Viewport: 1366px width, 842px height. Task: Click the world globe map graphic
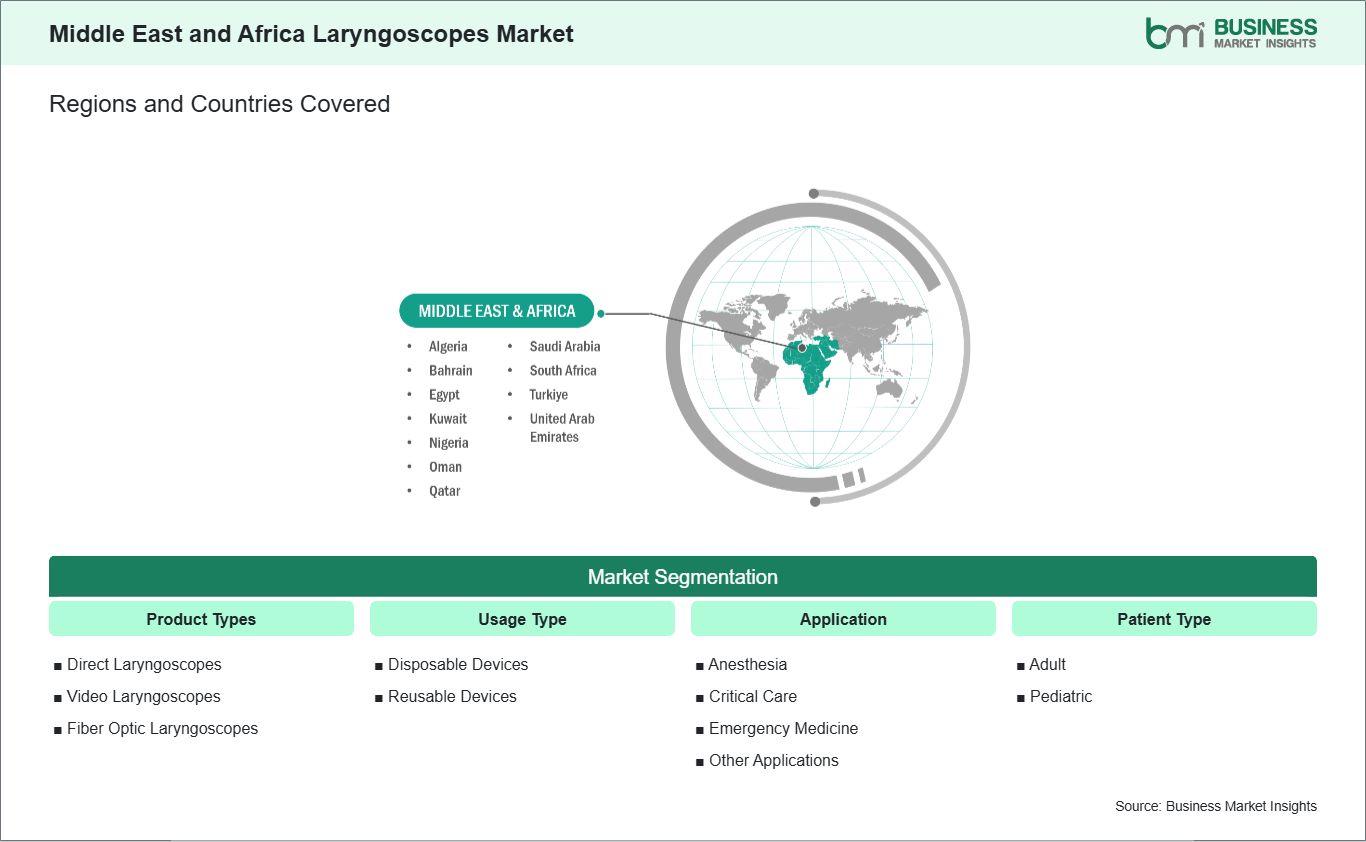tap(816, 347)
